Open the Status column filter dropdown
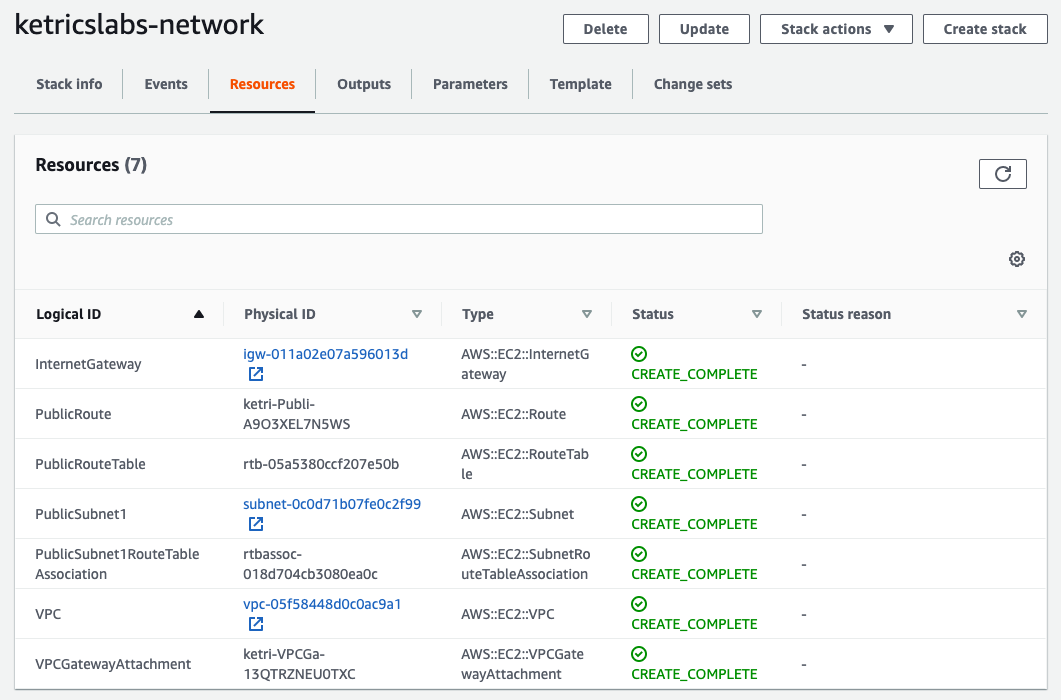This screenshot has height=700, width=1061. pos(757,313)
